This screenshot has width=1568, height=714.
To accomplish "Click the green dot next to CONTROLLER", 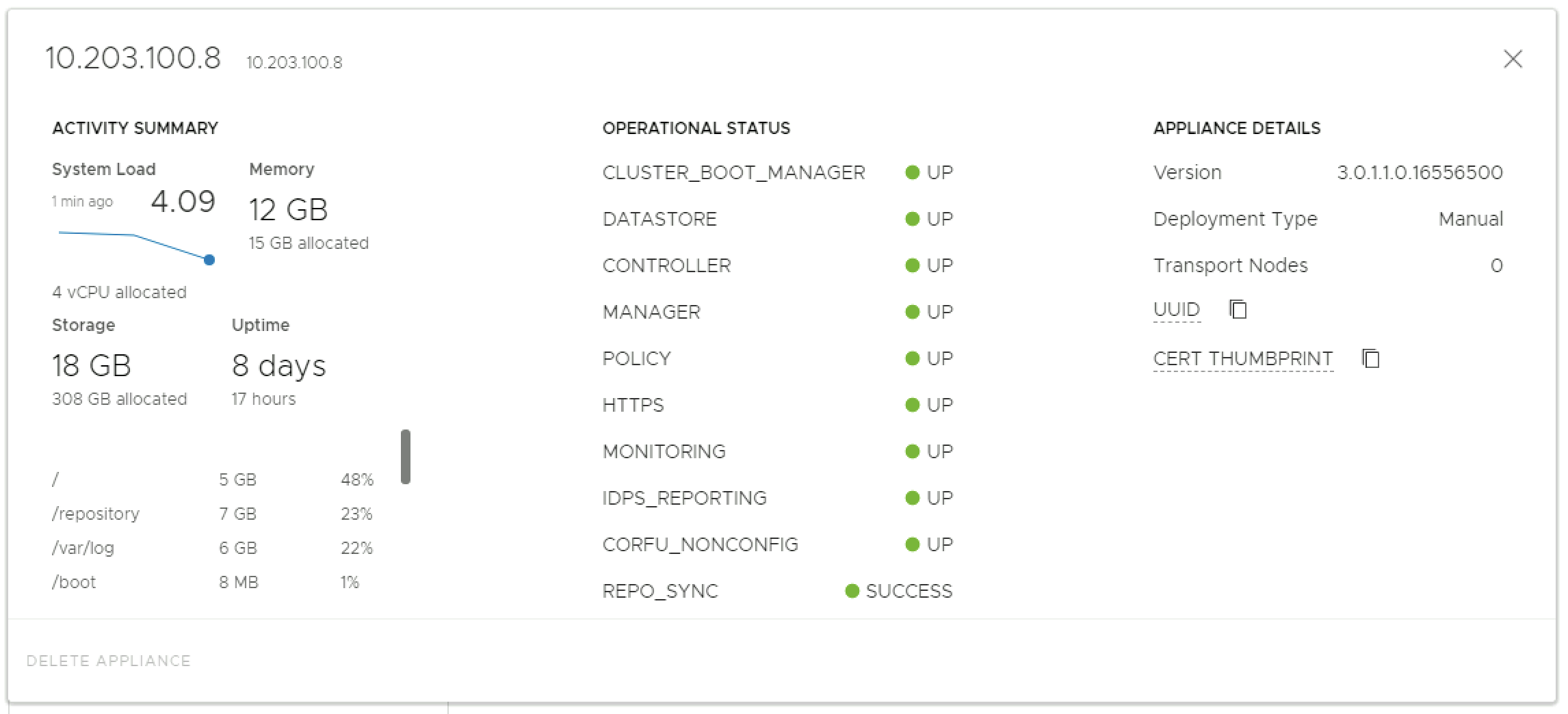I will tap(912, 265).
